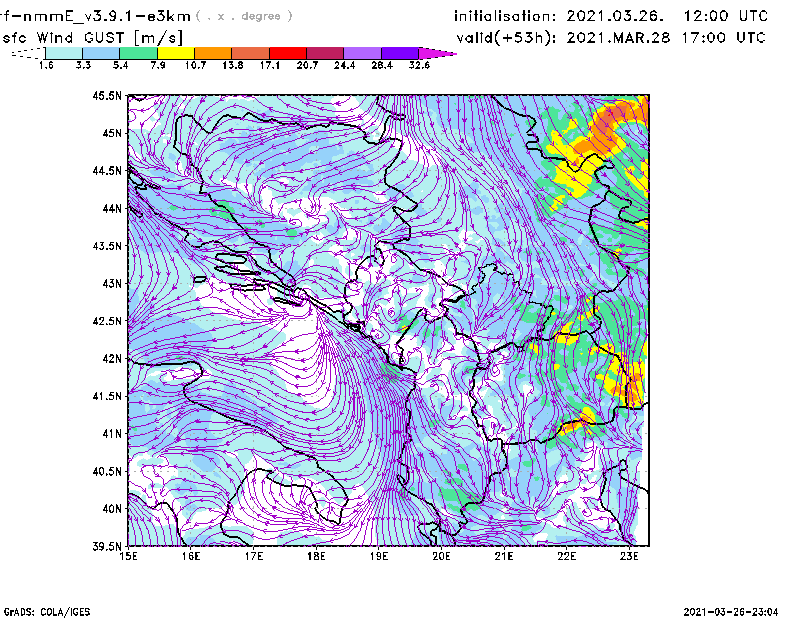The height and width of the screenshot is (618, 800).
Task: Click the legend value 17.1
Action: coord(270,65)
